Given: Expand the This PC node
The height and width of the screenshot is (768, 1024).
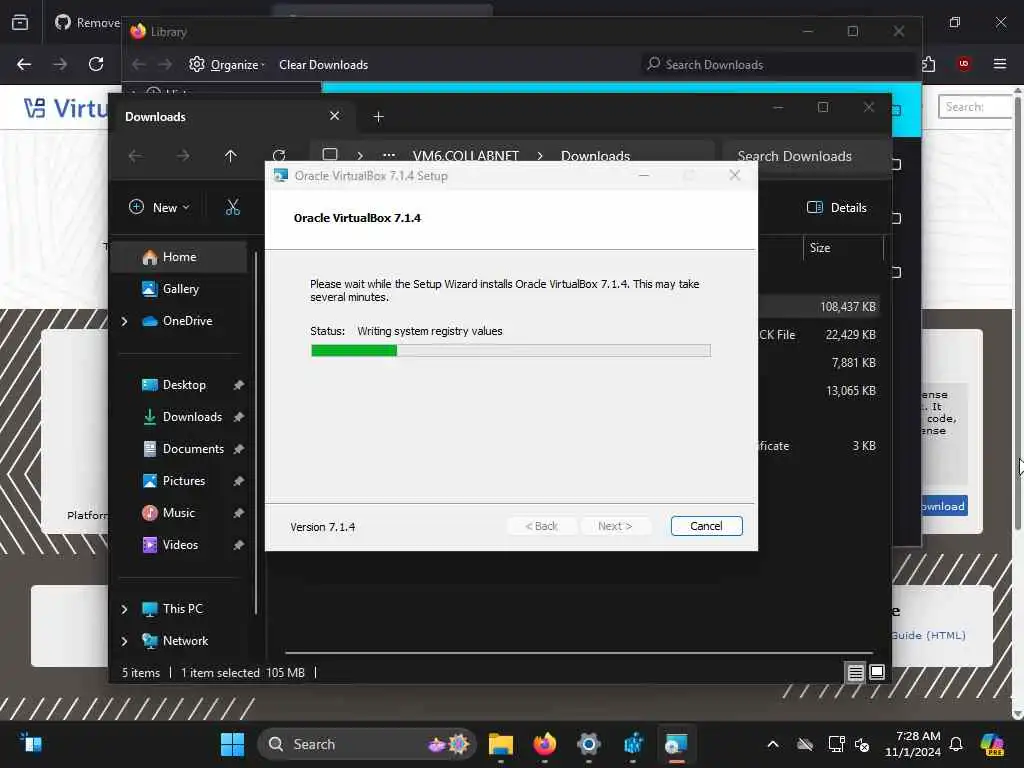Looking at the screenshot, I should click(124, 609).
